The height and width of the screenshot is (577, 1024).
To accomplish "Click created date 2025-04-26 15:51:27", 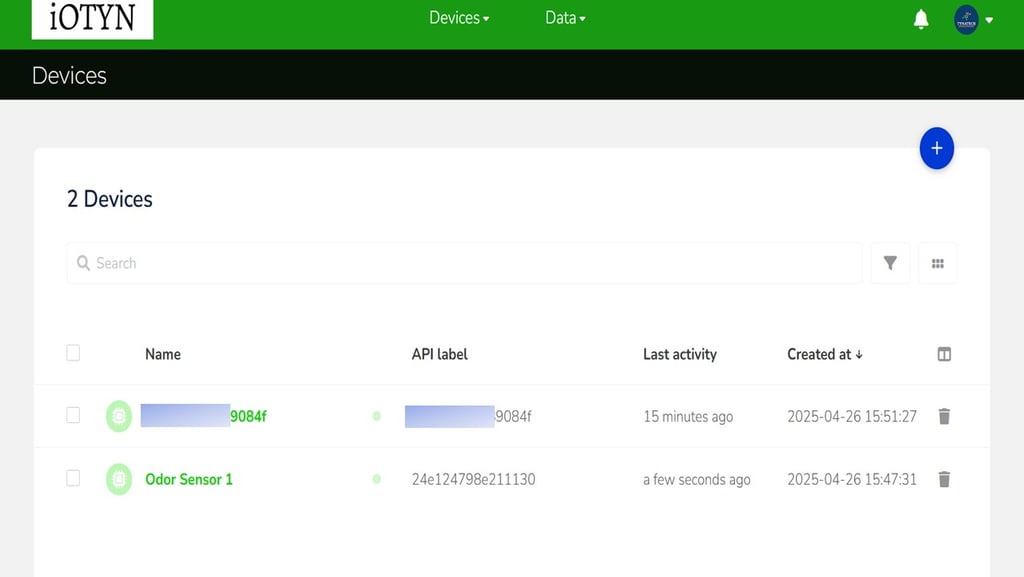I will pos(852,416).
